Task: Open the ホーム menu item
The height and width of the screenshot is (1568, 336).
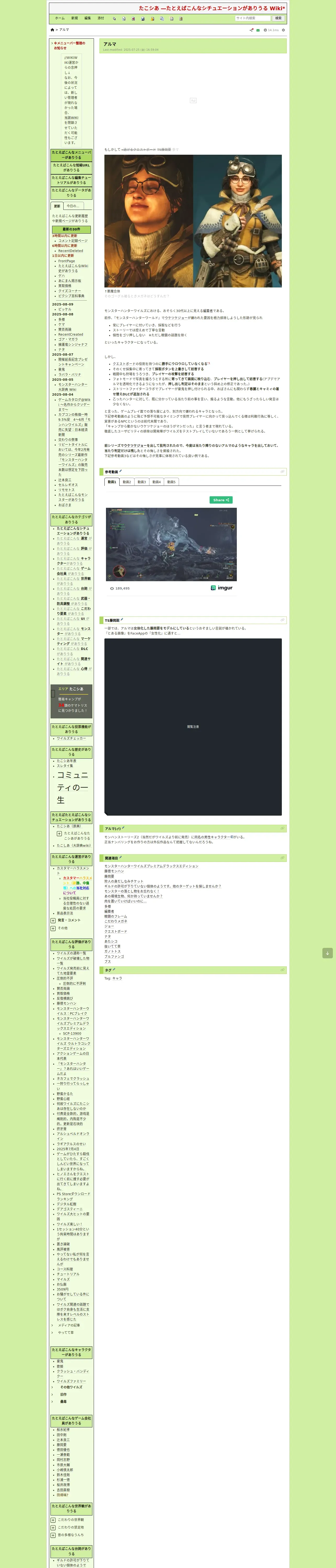Action: pyautogui.click(x=60, y=18)
